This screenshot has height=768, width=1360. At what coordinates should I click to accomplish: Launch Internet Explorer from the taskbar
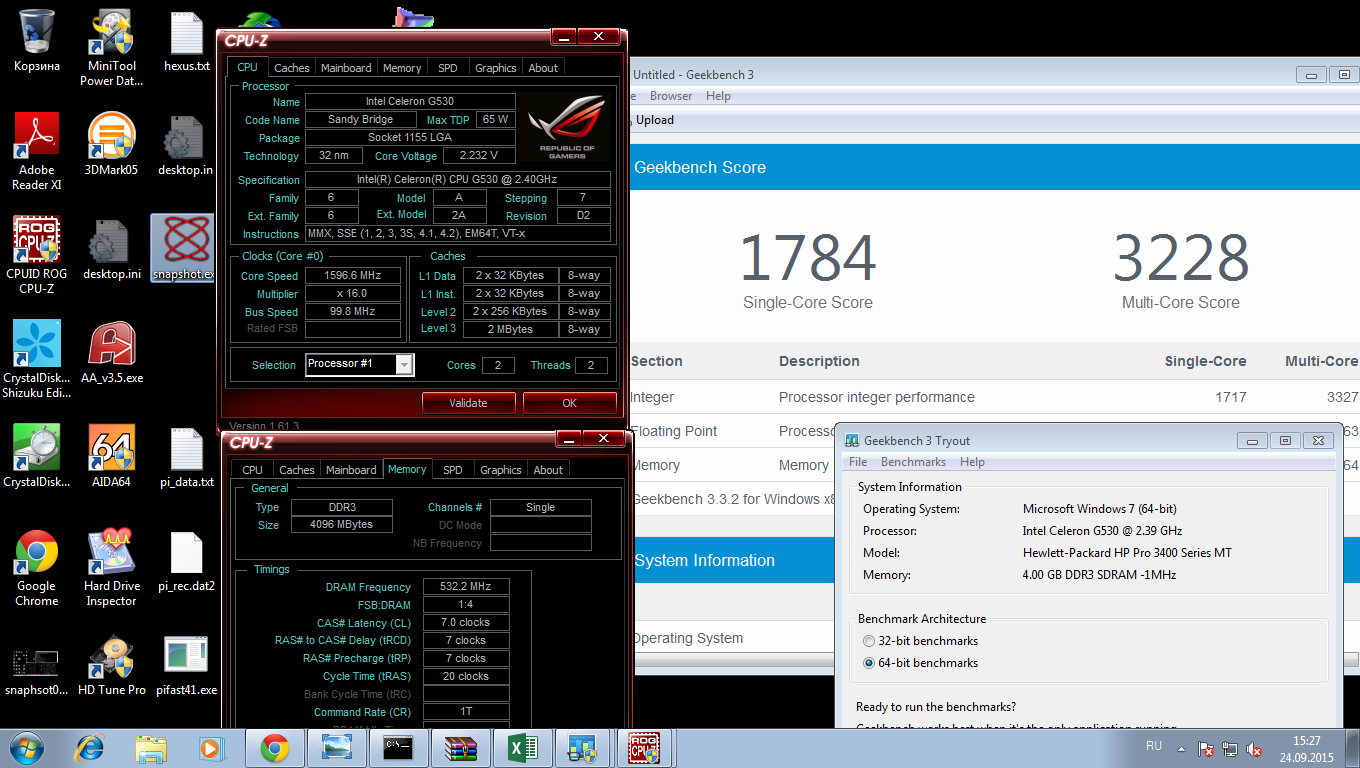pyautogui.click(x=91, y=748)
